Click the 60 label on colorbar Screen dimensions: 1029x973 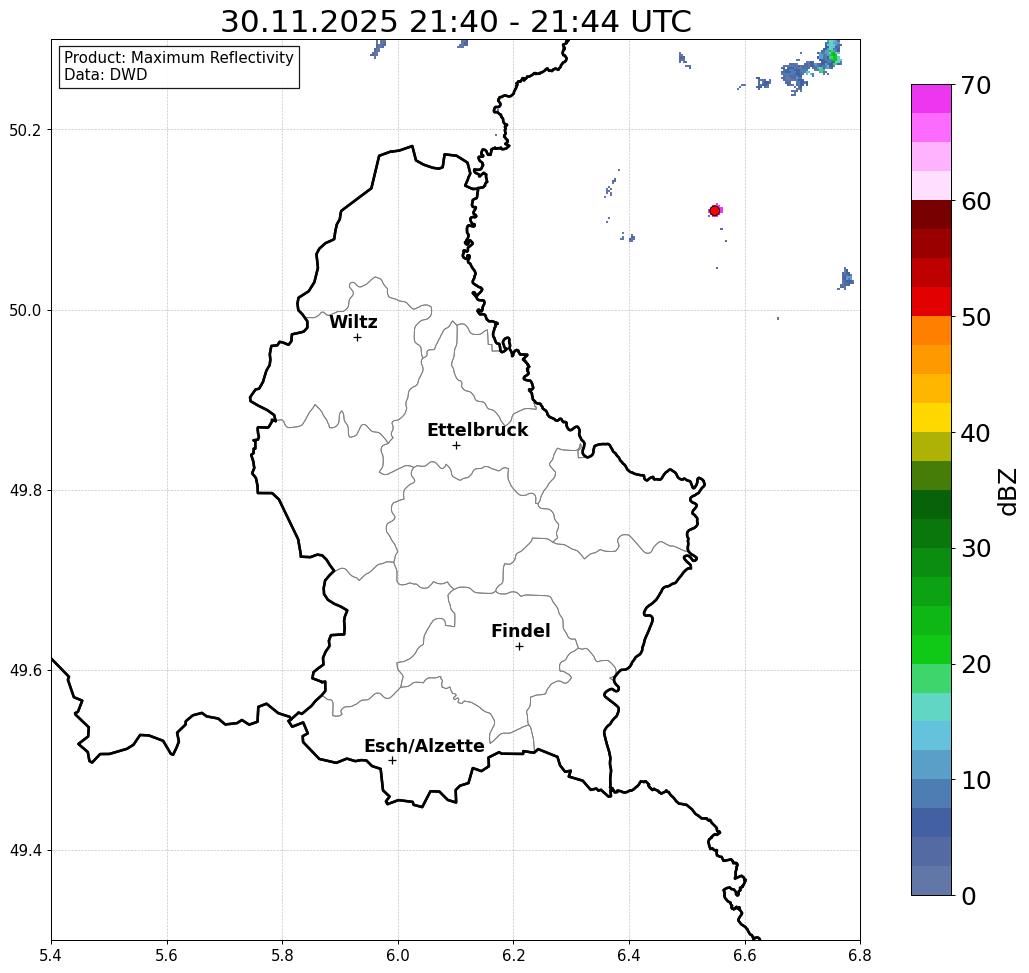point(976,201)
